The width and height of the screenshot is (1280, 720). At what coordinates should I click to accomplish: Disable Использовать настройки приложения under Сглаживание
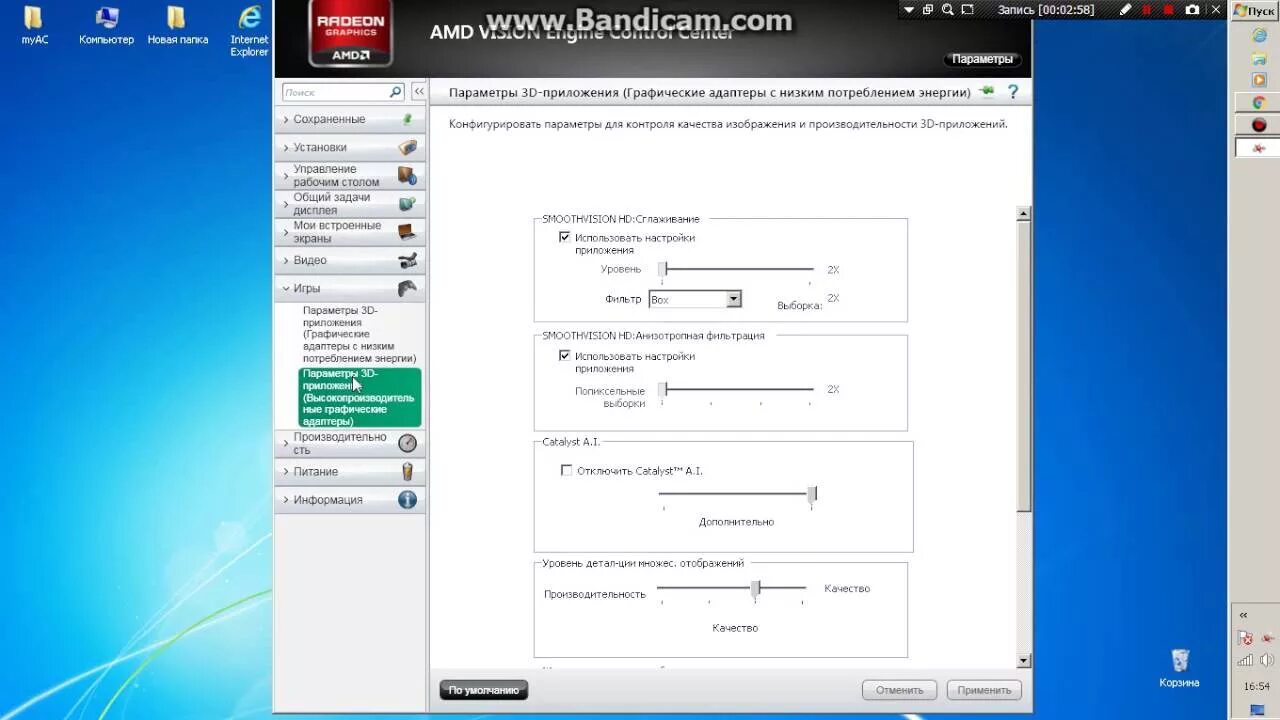pos(565,237)
